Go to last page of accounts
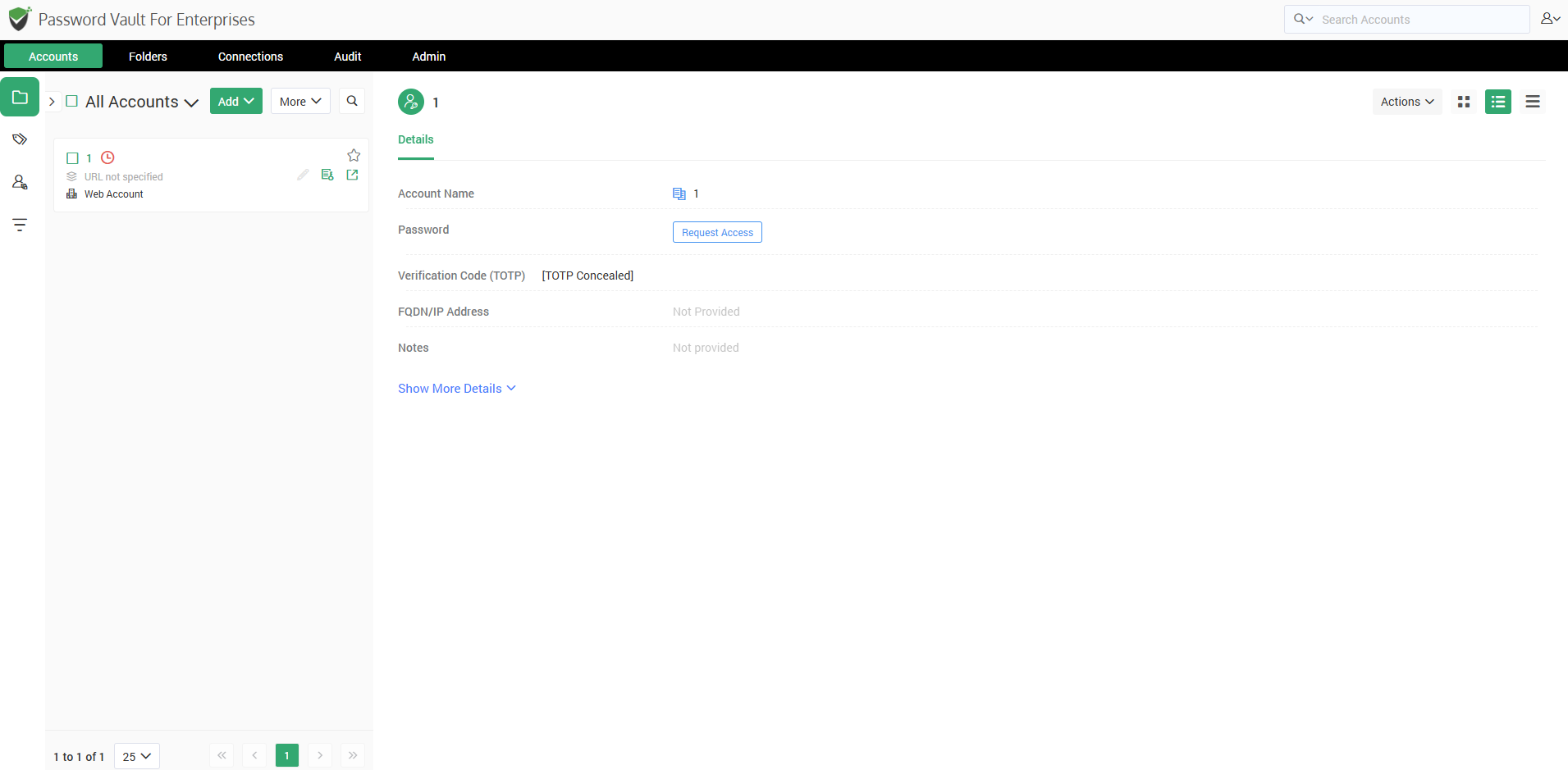The height and width of the screenshot is (770, 1568). 353,755
